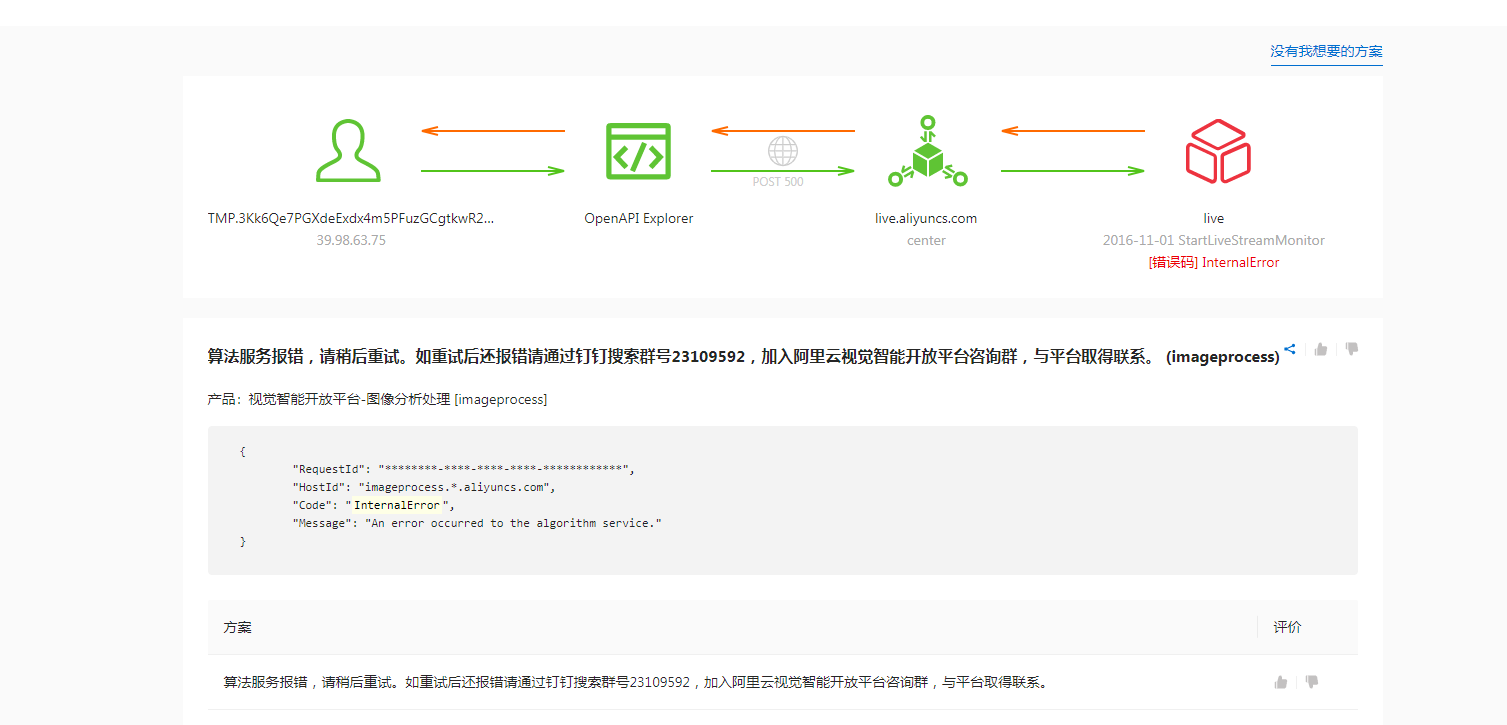
Task: Thumbs up the solution row in the table
Action: click(x=1281, y=682)
